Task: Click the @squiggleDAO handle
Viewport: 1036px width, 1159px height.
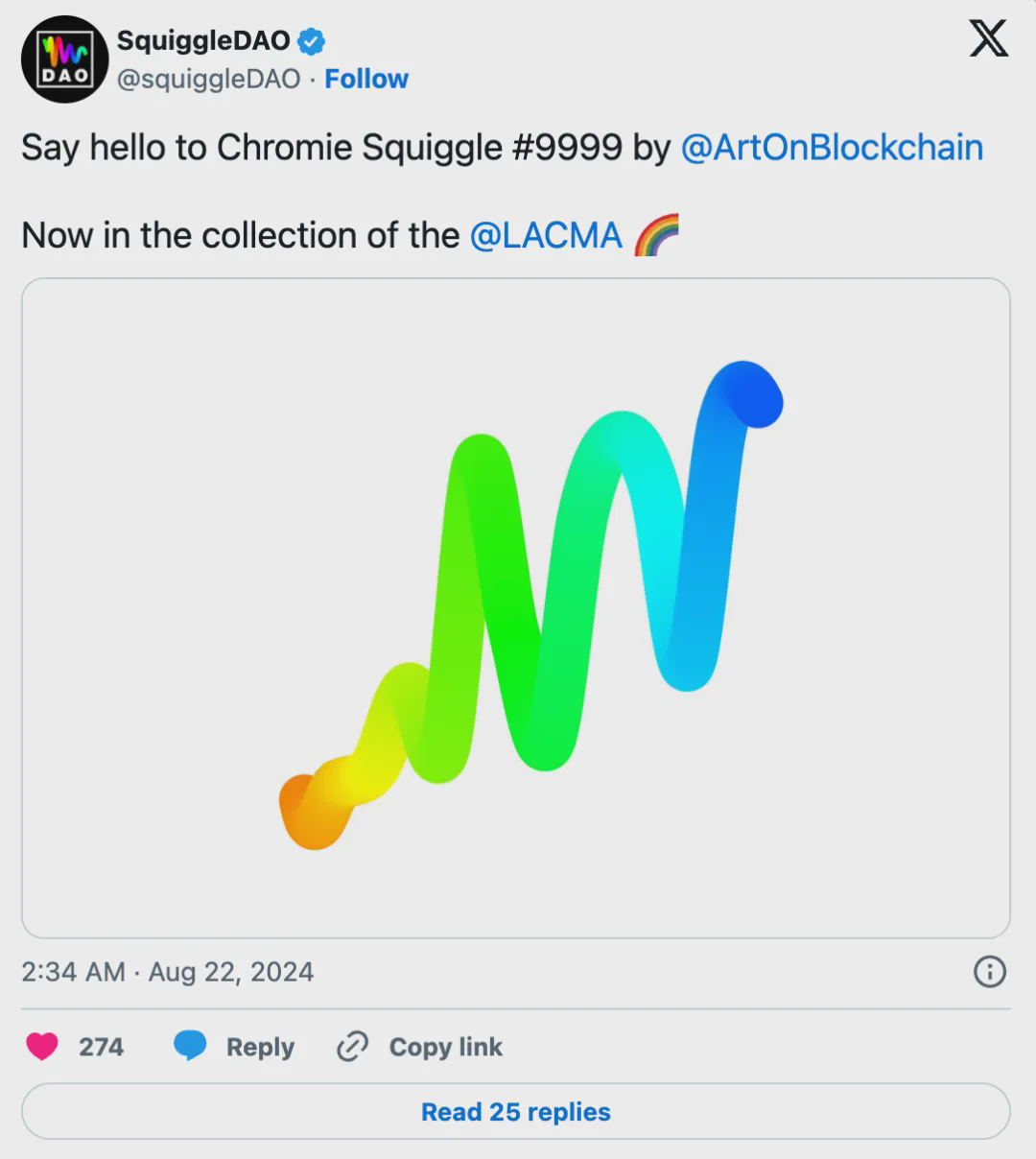Action: coord(208,79)
